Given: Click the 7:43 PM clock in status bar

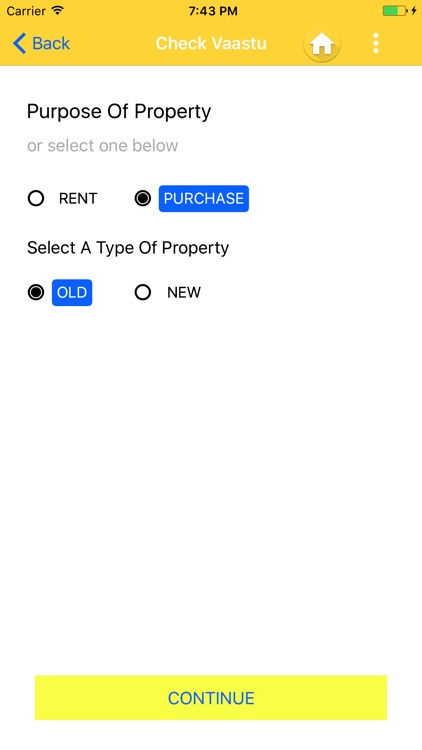Looking at the screenshot, I should tap(213, 11).
